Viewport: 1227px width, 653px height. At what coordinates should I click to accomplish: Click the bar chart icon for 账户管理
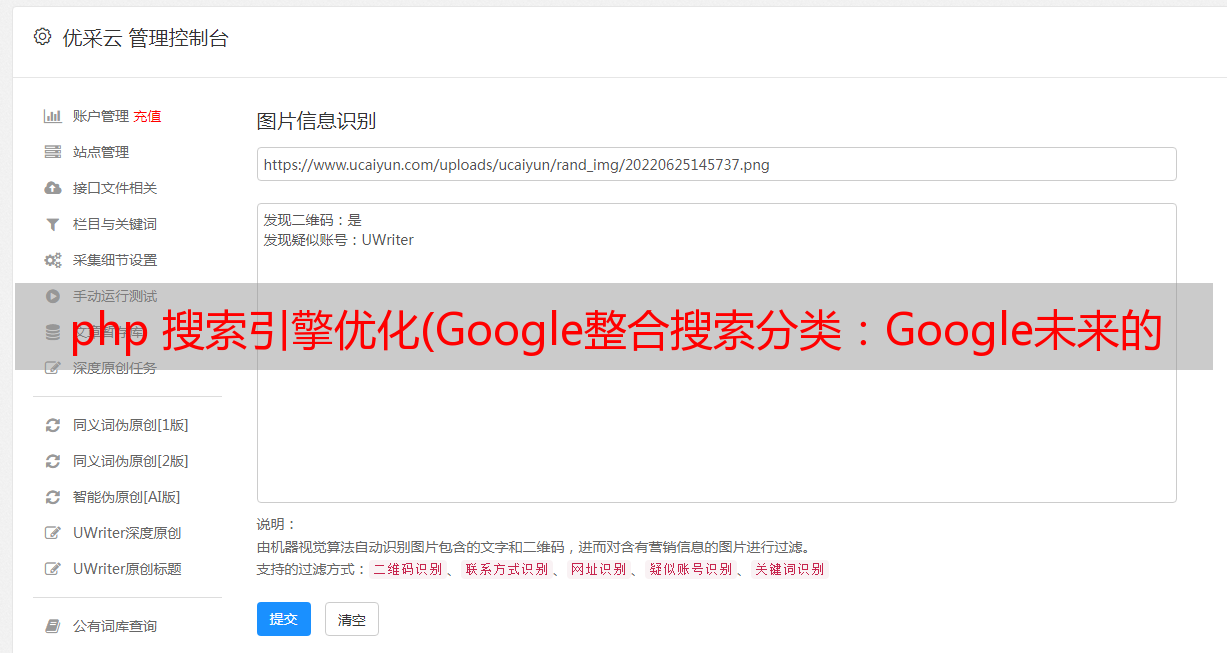[53, 116]
